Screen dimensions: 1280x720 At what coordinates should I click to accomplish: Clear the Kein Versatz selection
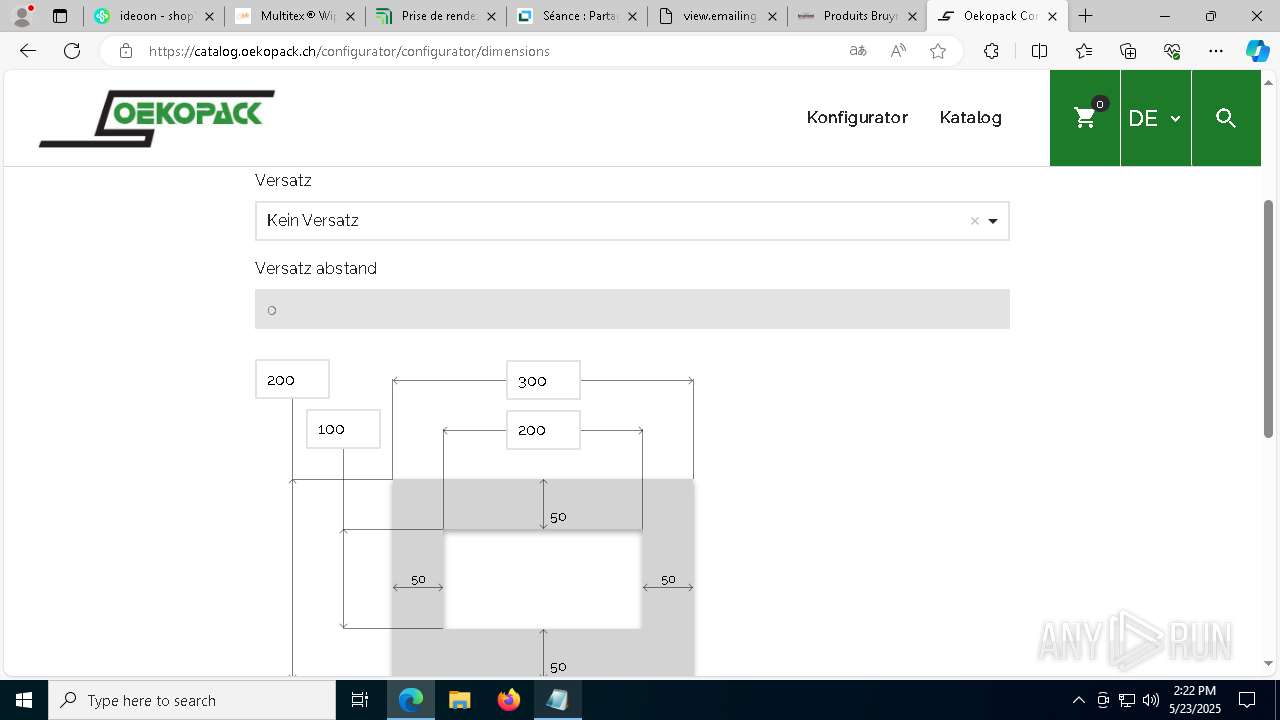[x=974, y=221]
